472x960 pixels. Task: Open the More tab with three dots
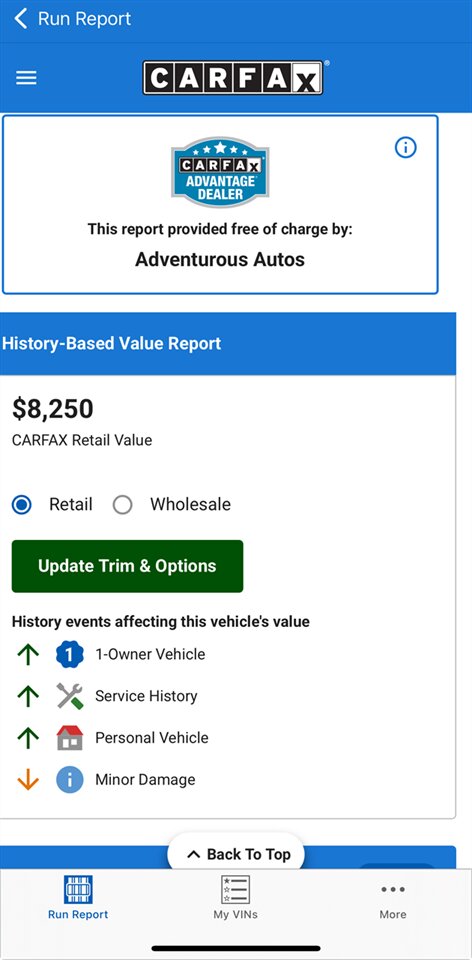pyautogui.click(x=392, y=899)
